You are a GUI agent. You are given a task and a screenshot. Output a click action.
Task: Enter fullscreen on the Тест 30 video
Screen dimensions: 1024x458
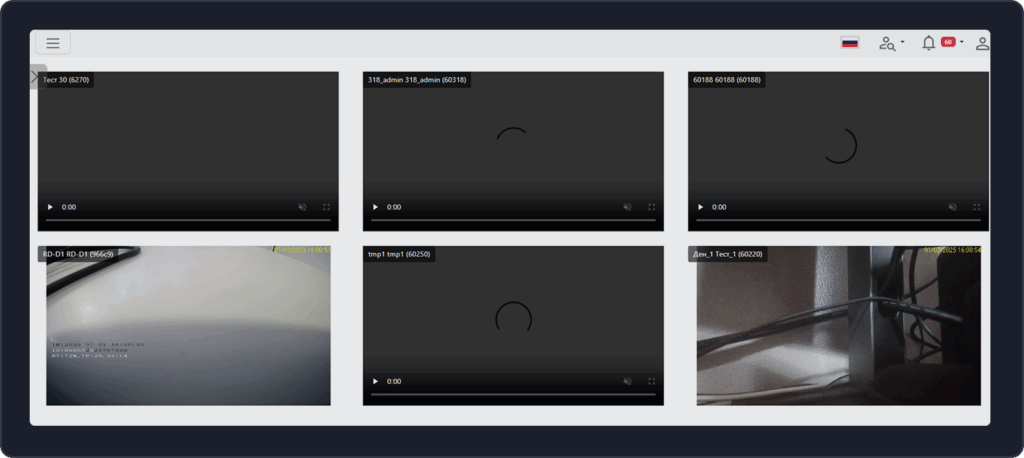coord(327,207)
